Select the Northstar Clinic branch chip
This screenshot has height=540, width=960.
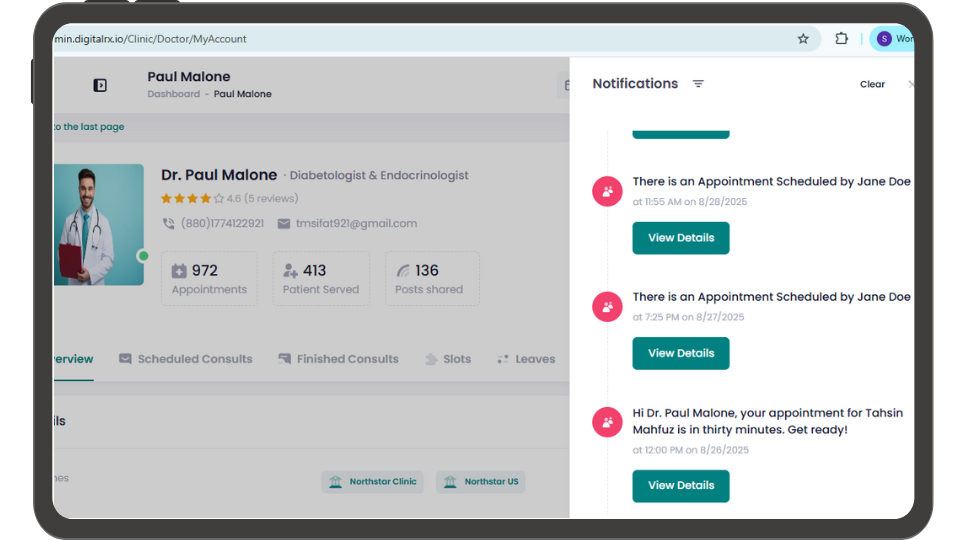click(x=372, y=482)
